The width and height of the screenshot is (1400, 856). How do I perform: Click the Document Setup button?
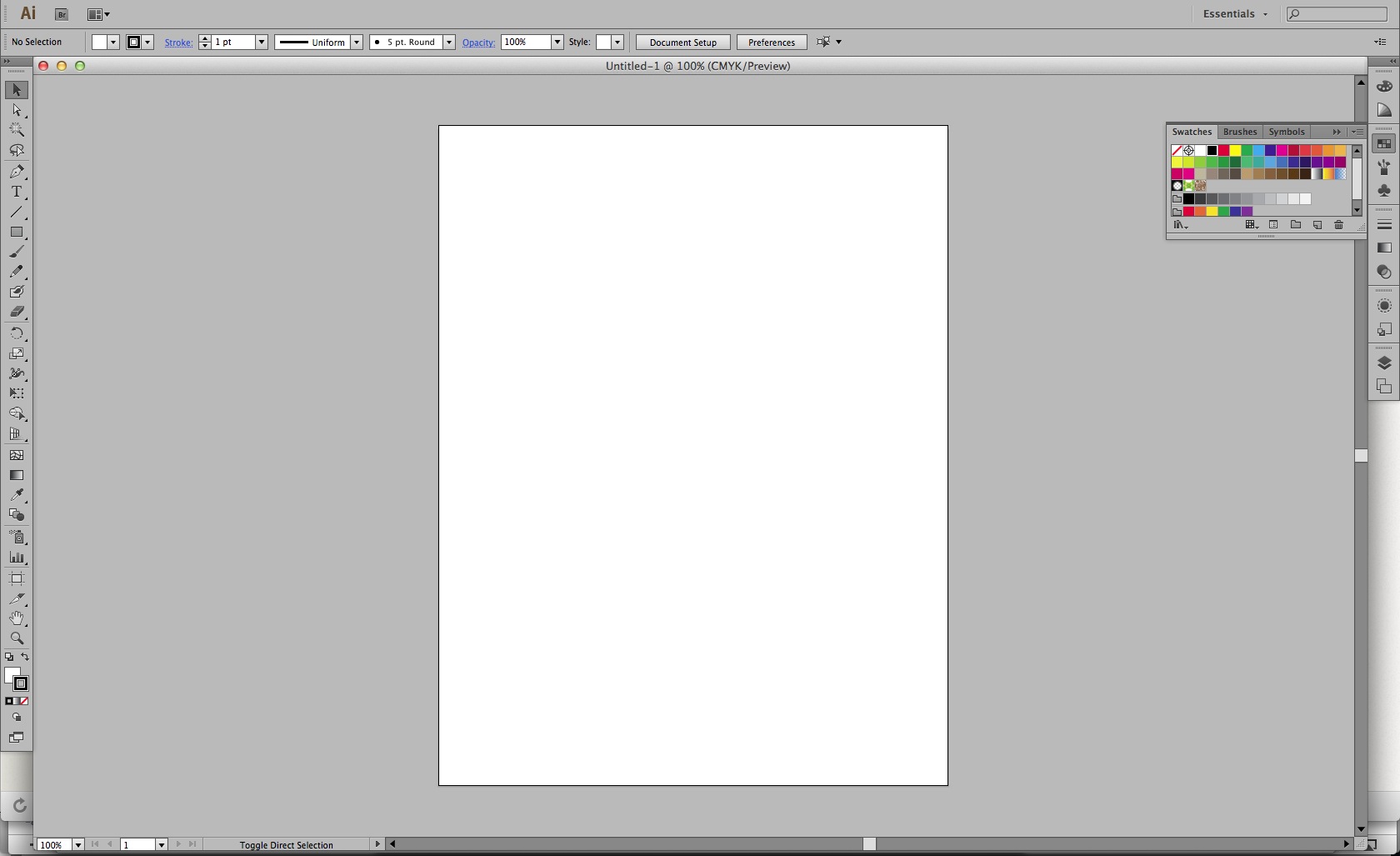tap(682, 43)
